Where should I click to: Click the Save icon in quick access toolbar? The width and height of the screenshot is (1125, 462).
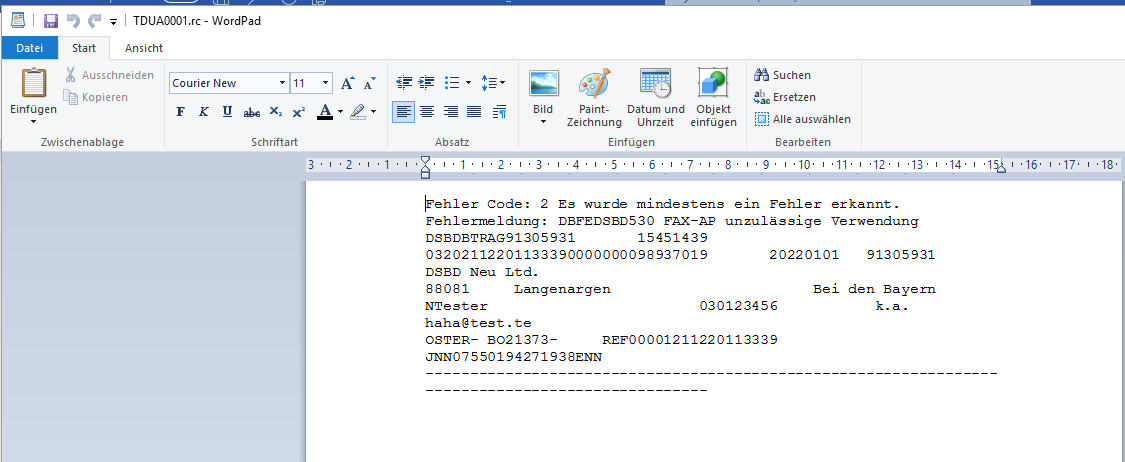[x=51, y=20]
